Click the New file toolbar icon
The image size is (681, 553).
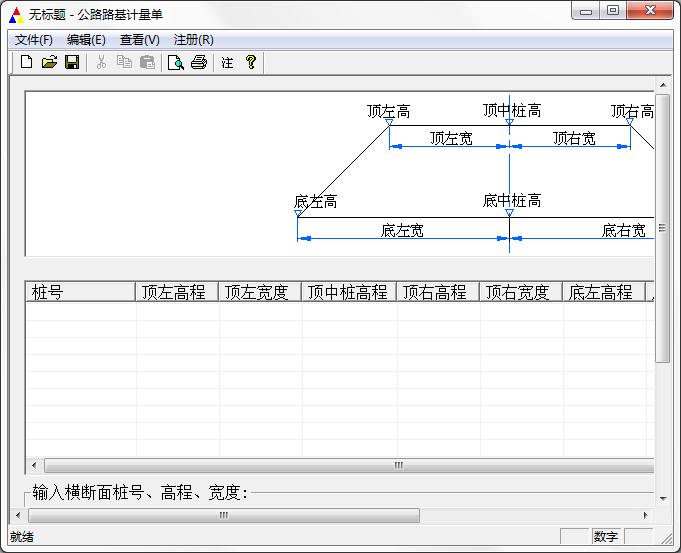27,62
